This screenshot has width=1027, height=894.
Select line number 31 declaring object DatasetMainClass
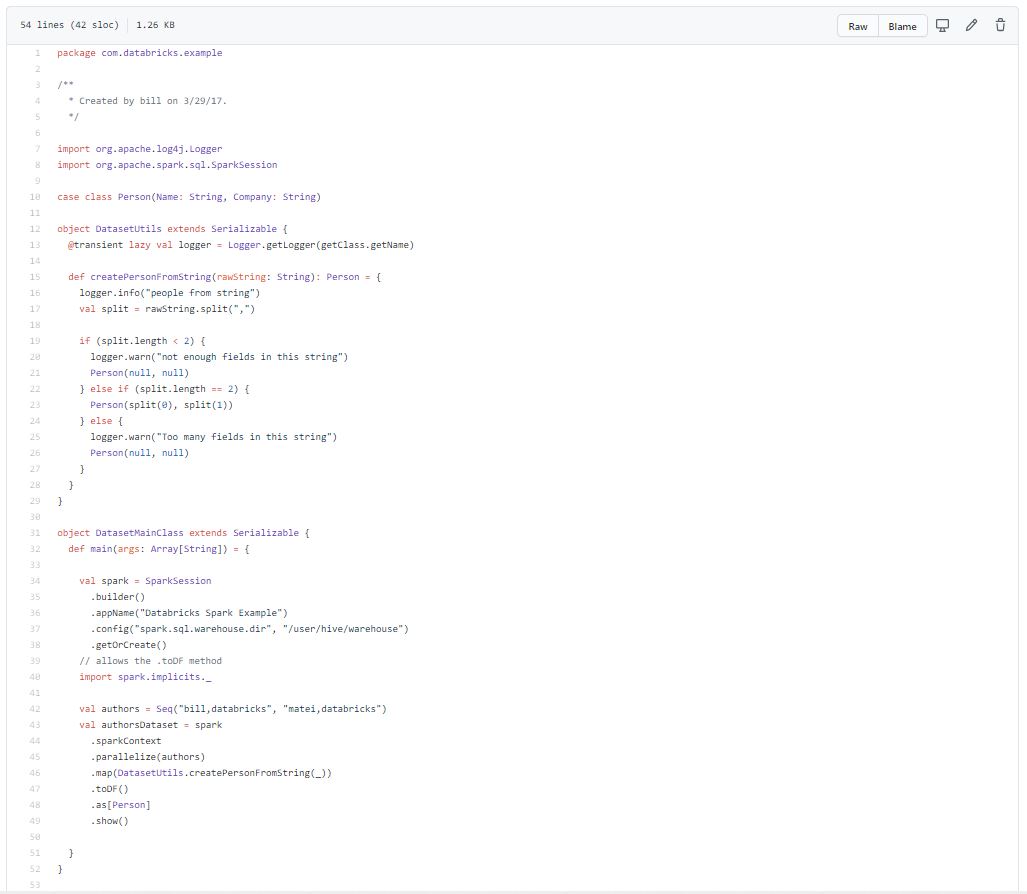[x=34, y=532]
